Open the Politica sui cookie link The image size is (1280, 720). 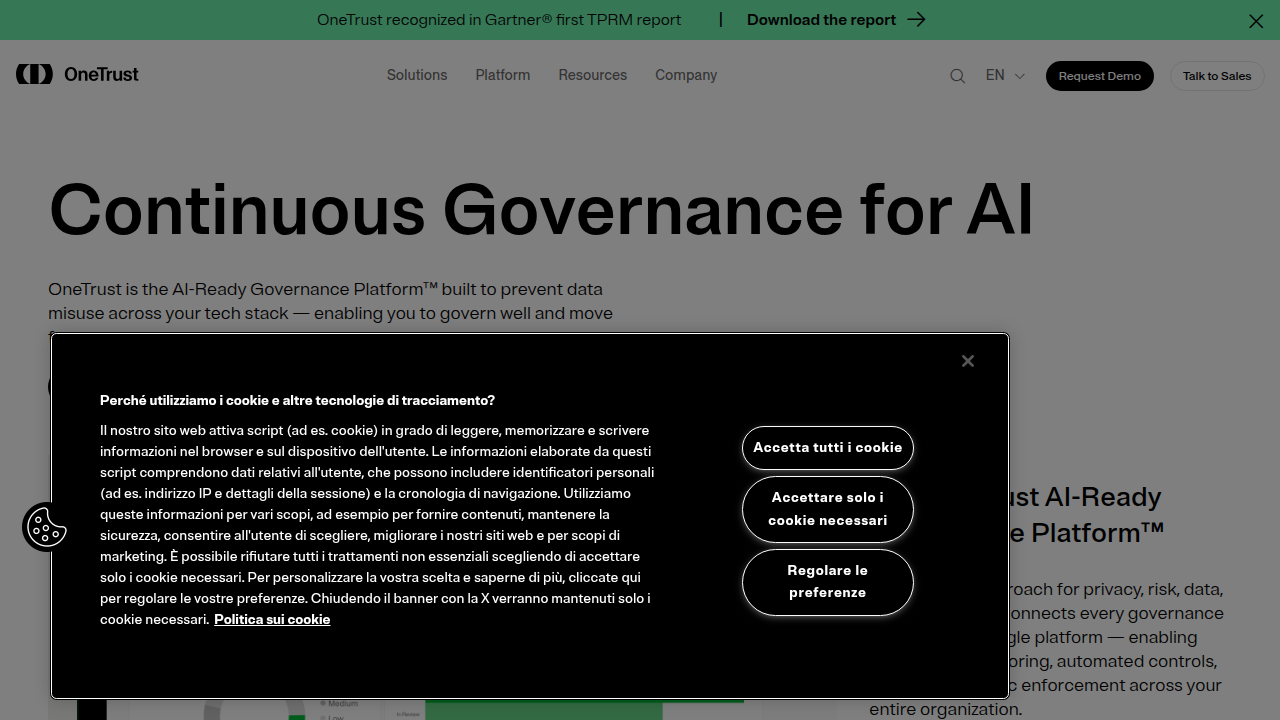tap(272, 619)
